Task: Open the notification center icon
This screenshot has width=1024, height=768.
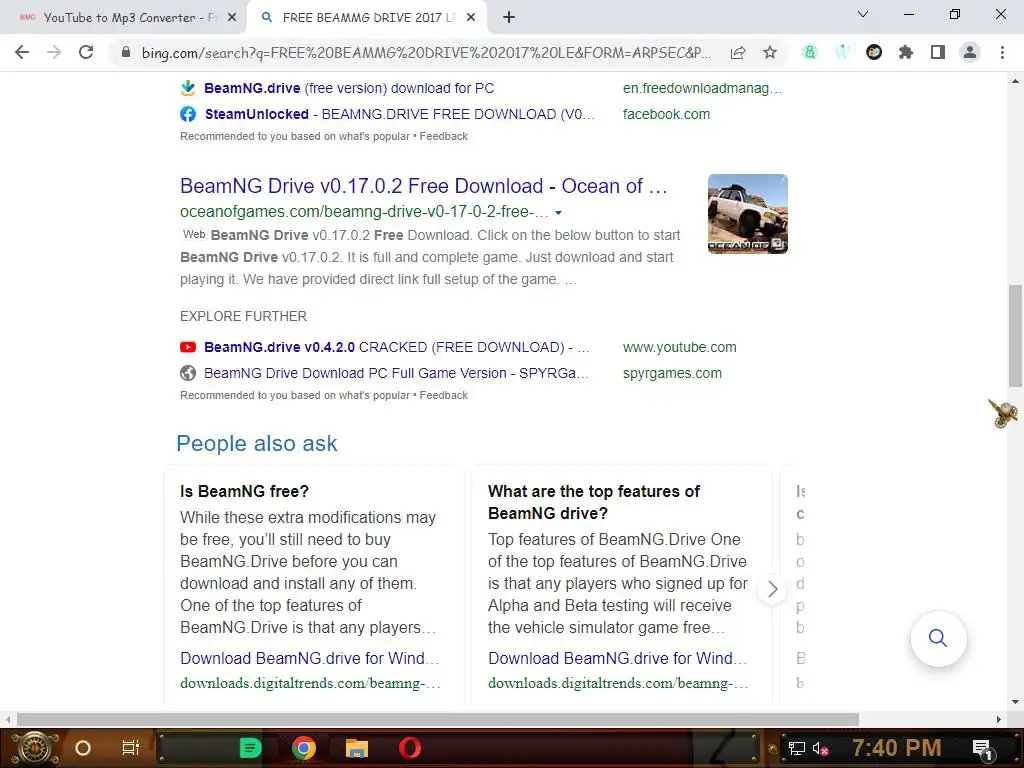Action: [983, 750]
